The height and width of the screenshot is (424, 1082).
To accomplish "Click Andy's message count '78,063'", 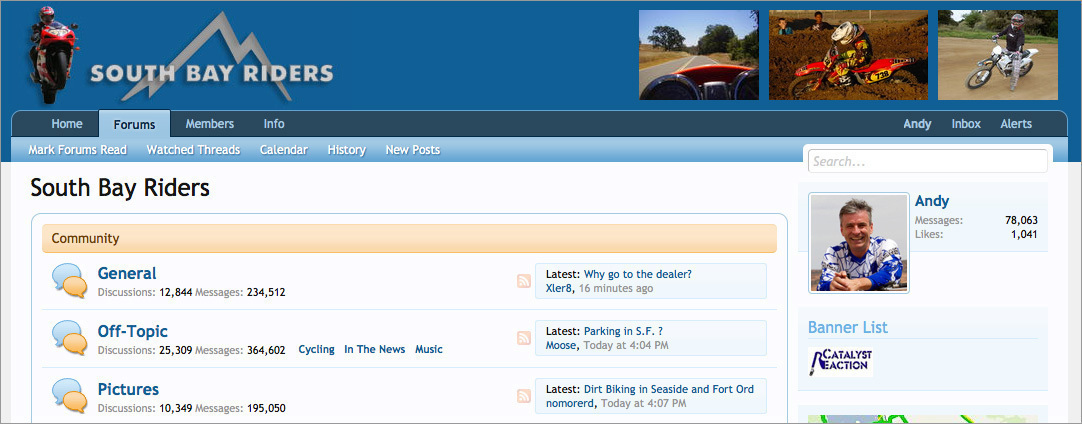I will (1021, 220).
